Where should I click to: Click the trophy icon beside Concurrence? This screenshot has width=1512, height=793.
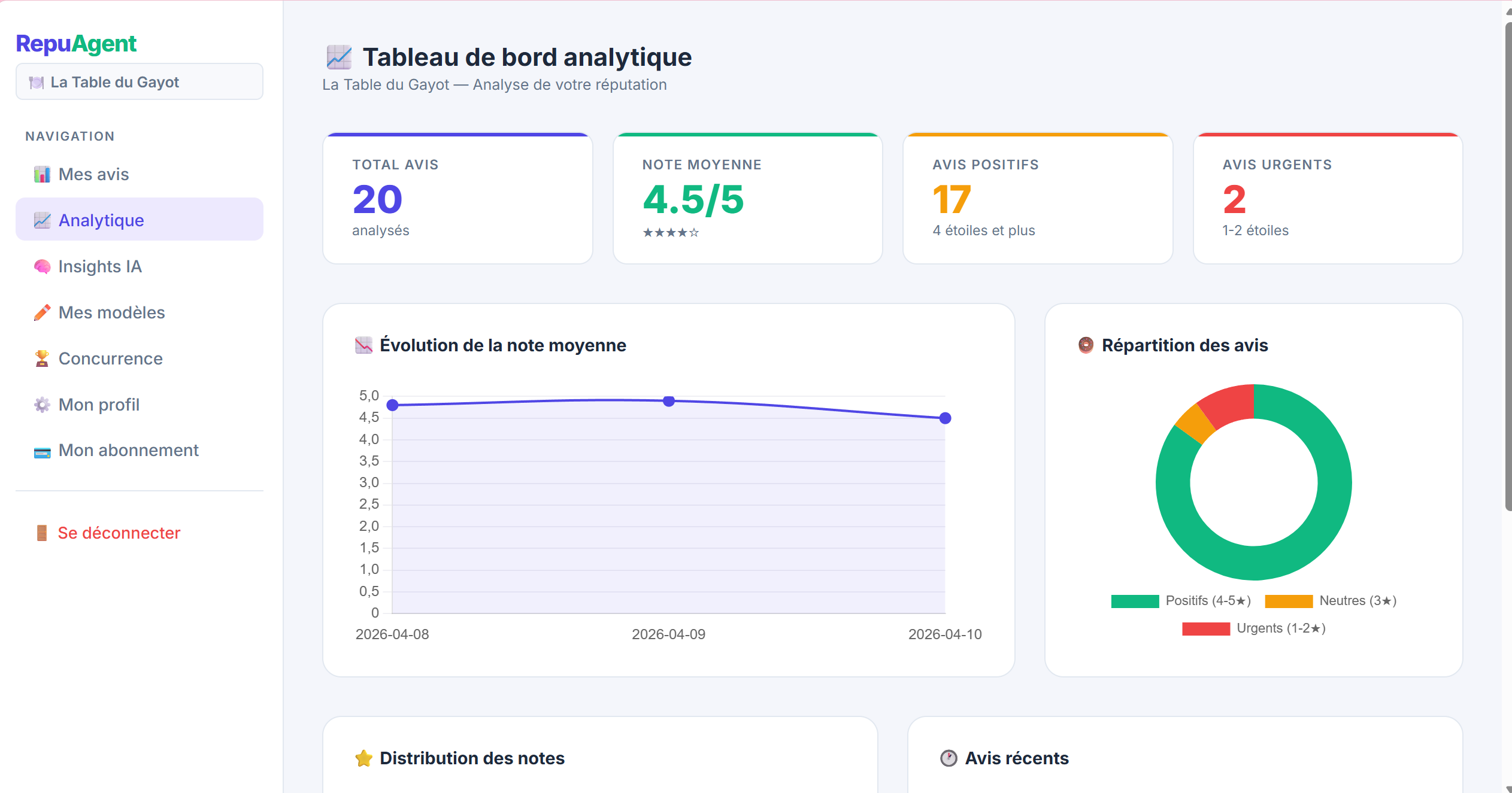[42, 359]
